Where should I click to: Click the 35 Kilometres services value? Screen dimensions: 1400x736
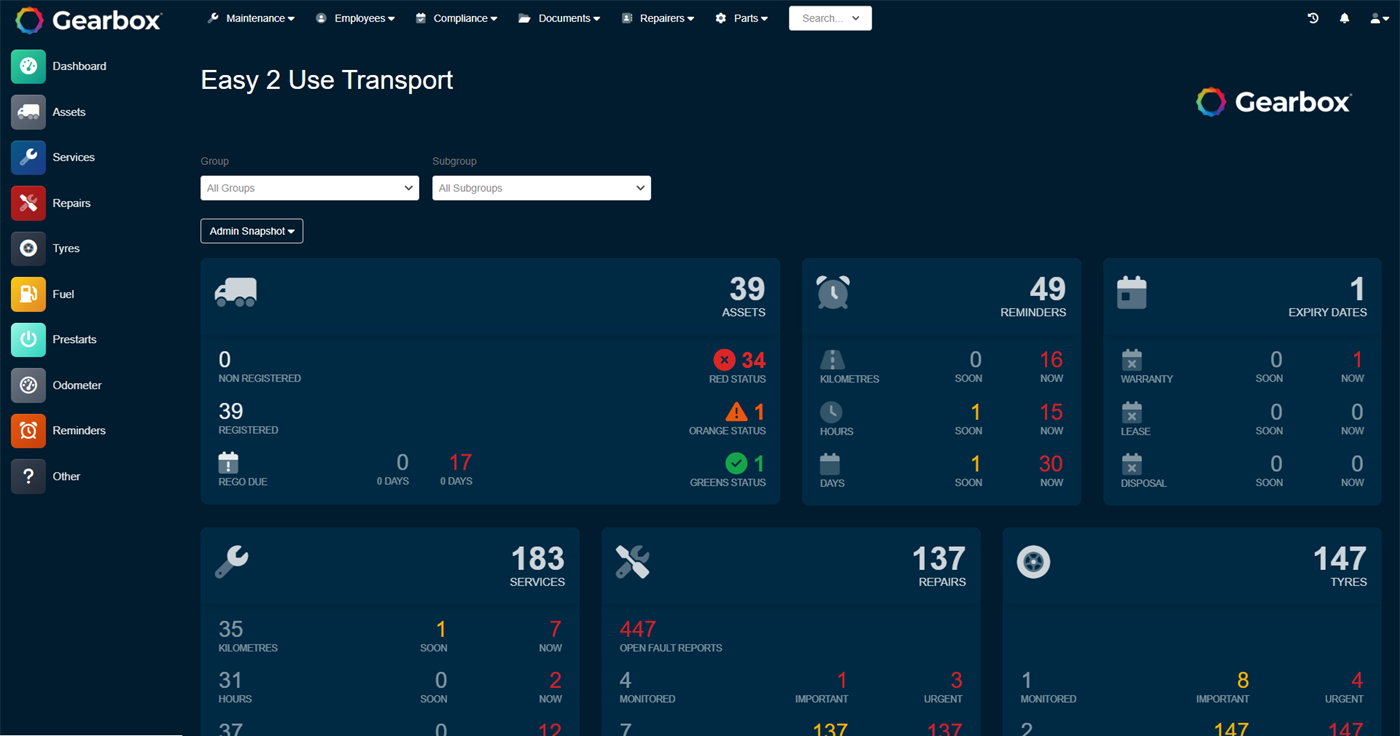[x=230, y=629]
